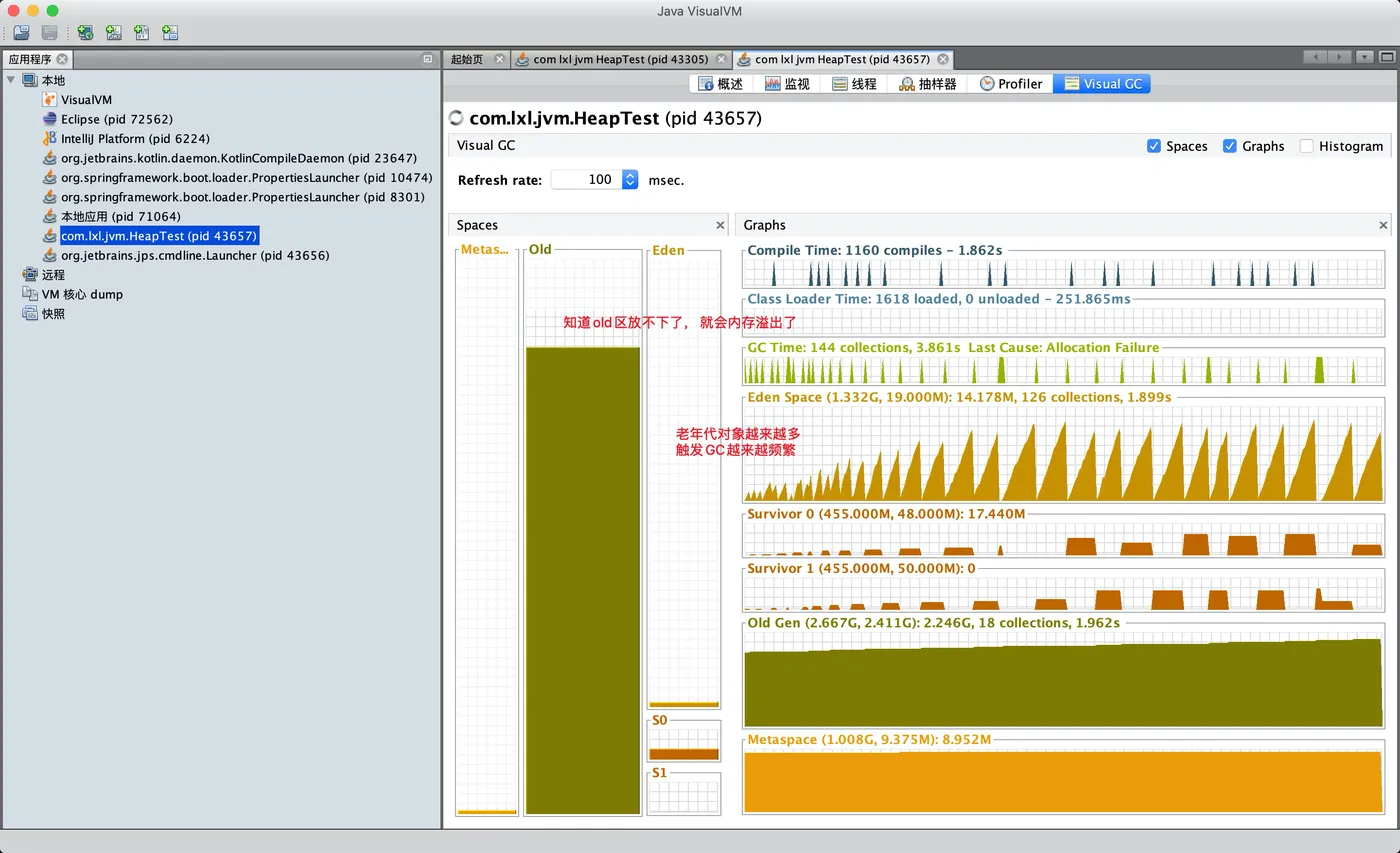Click the Metaspace bar in Spaces panel
This screenshot has height=853, width=1400.
point(487,534)
